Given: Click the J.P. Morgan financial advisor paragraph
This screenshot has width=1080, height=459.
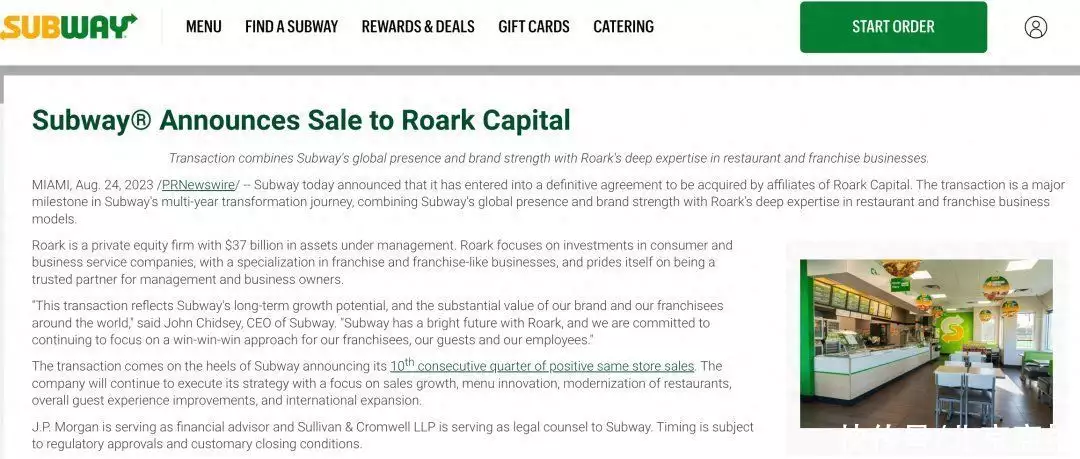Looking at the screenshot, I should 392,435.
